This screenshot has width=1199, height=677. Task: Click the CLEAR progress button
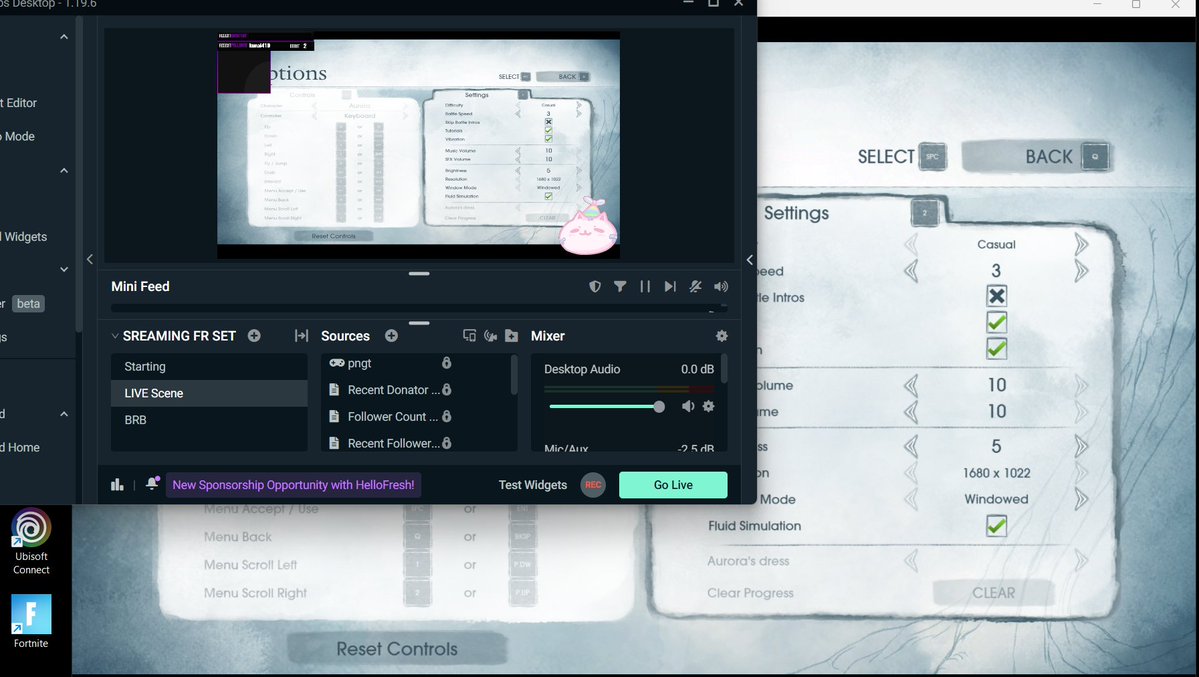click(x=993, y=593)
